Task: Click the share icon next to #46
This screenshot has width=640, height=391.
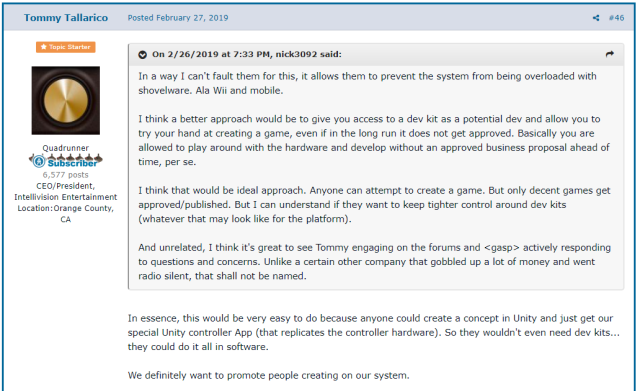Action: click(x=596, y=18)
